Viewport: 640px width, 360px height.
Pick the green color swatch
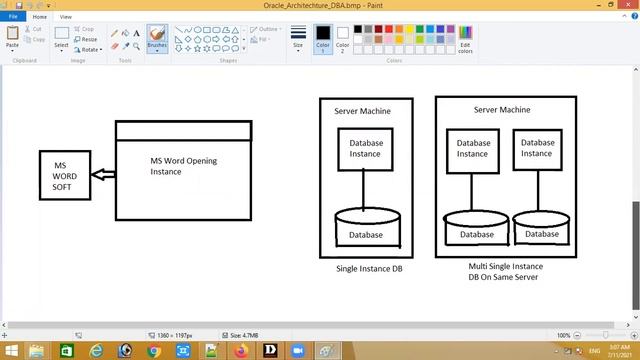420,29
